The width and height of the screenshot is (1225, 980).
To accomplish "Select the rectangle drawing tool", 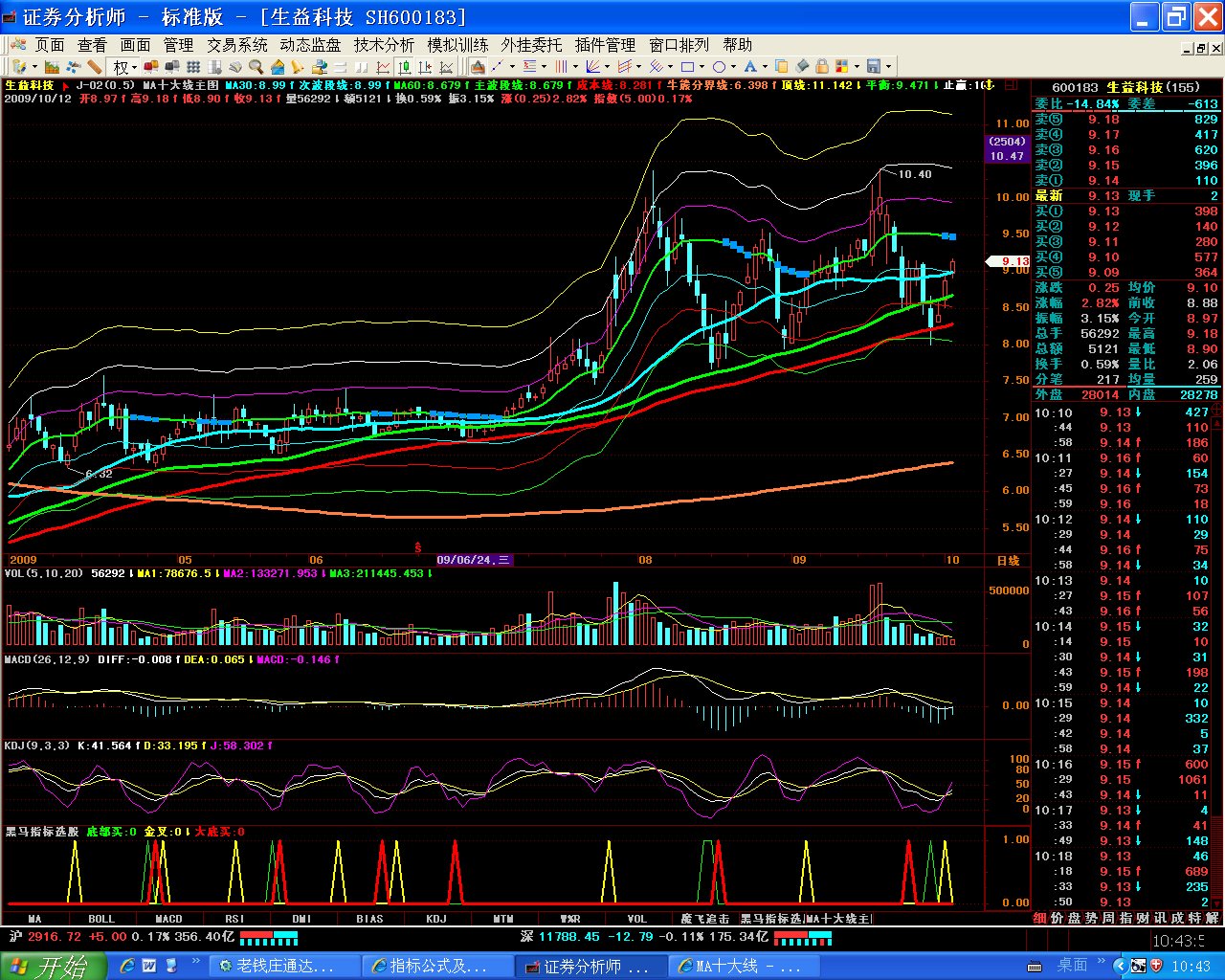I will coord(687,67).
